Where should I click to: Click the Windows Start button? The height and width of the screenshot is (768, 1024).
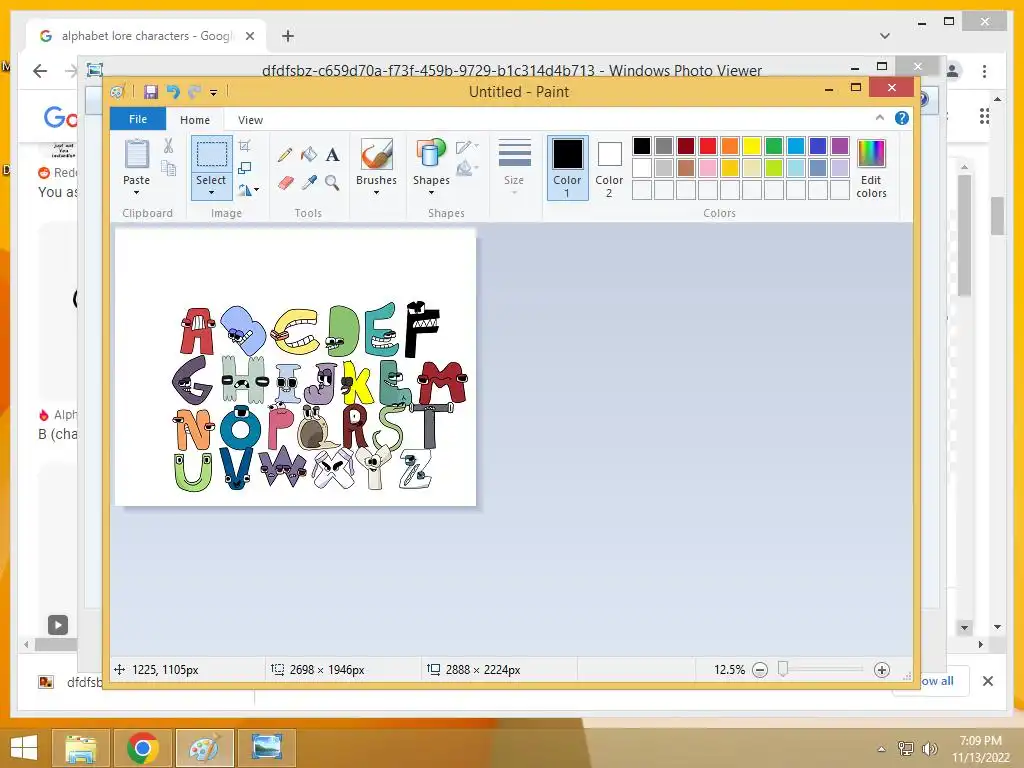(24, 748)
